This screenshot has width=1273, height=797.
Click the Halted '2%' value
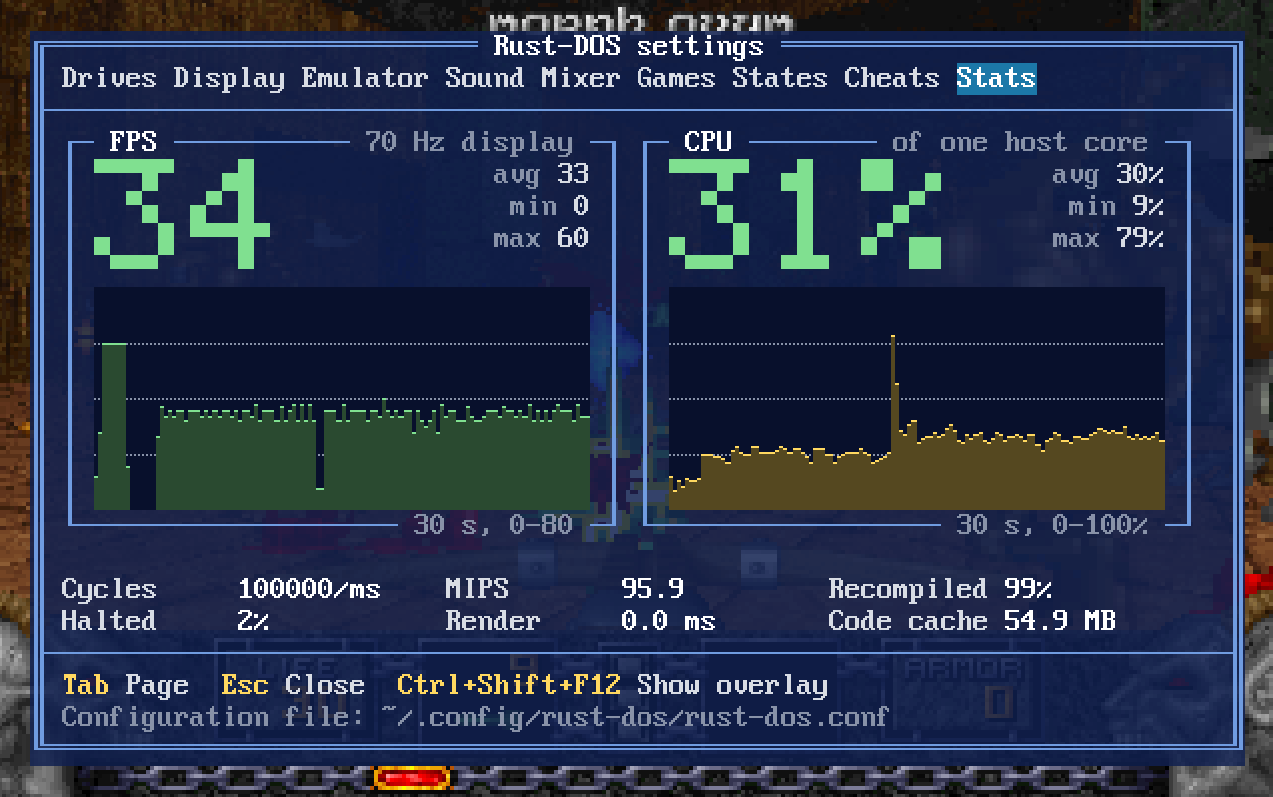[x=253, y=621]
